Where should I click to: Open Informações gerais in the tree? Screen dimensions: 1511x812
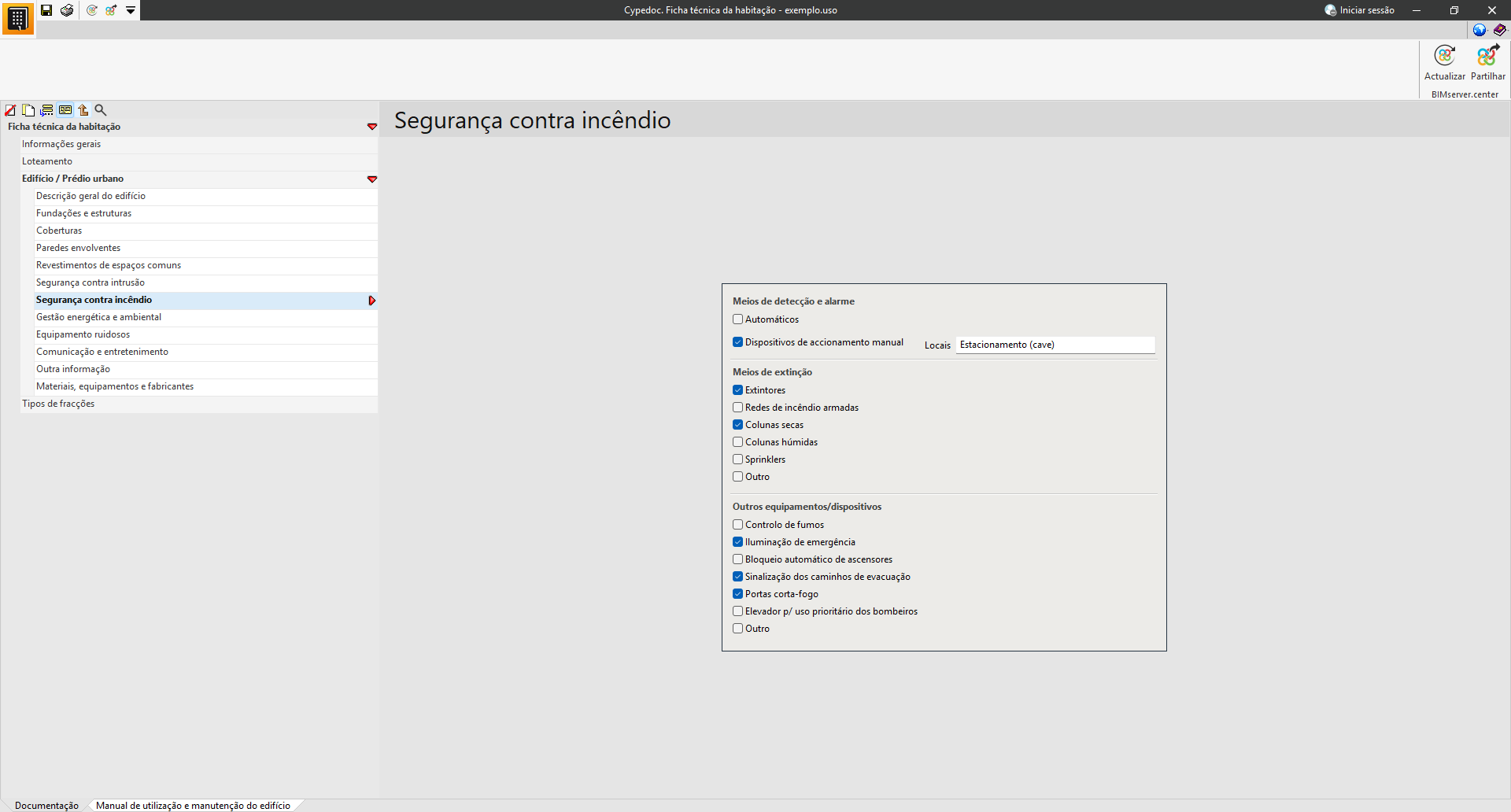pos(61,144)
